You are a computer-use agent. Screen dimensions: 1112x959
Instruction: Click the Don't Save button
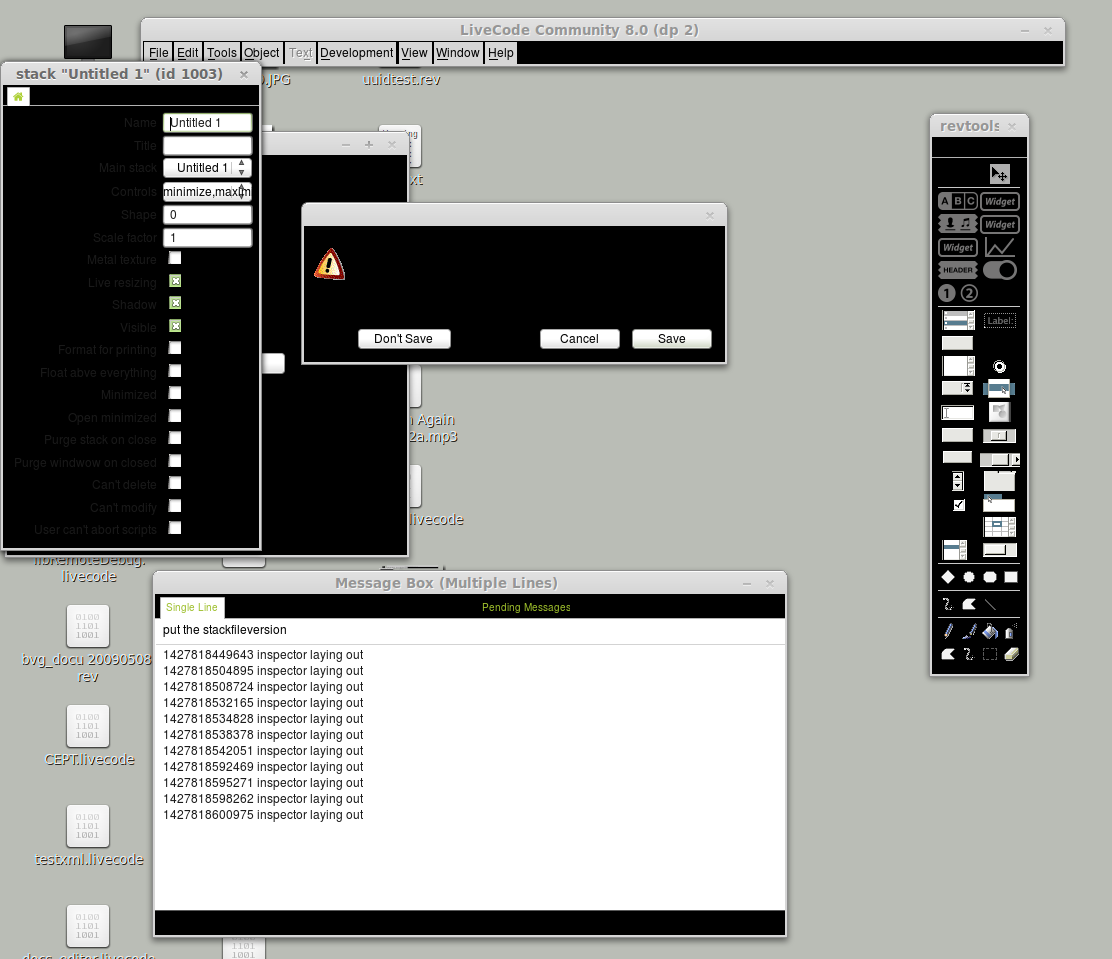[x=404, y=339]
